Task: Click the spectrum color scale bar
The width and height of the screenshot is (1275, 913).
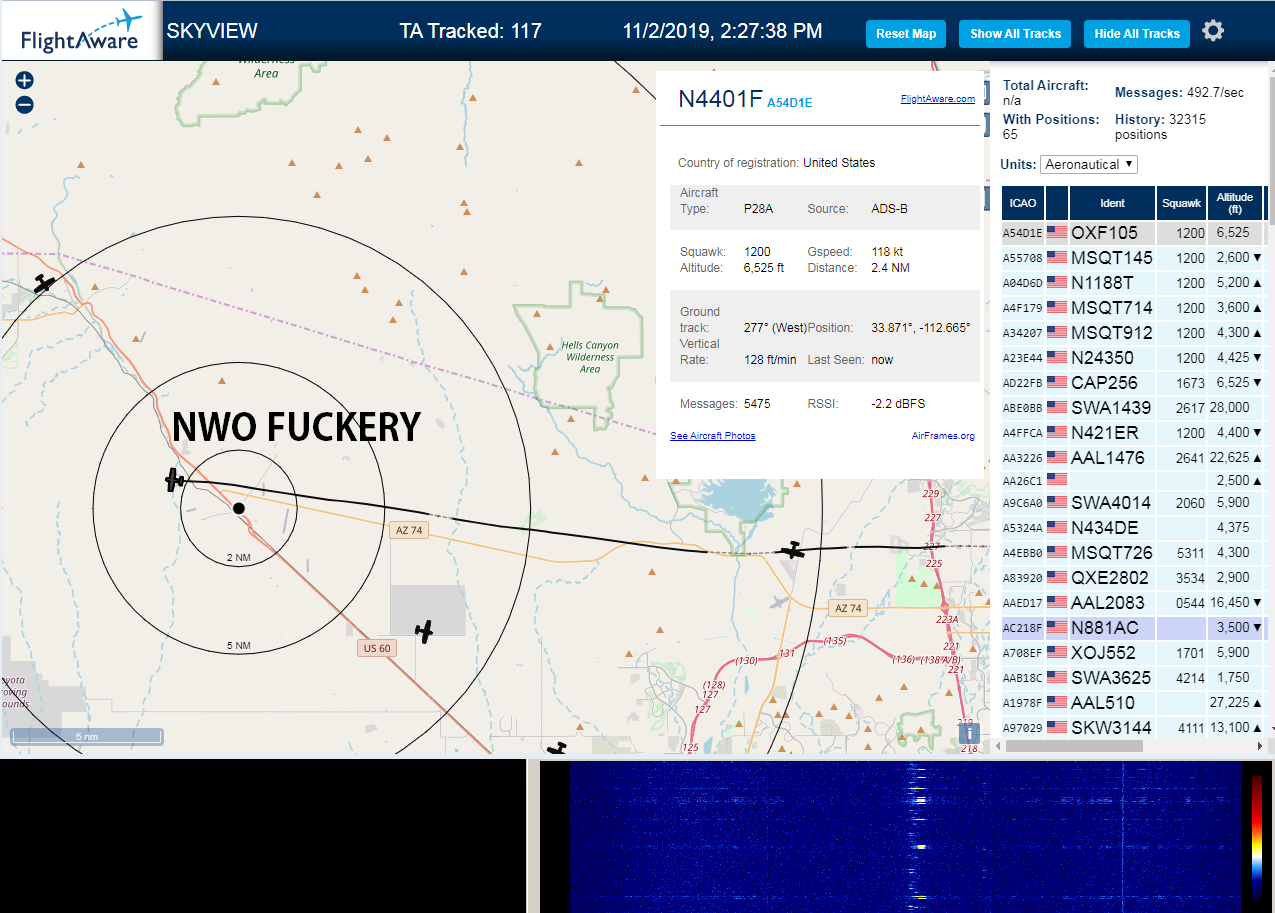Action: (1256, 837)
